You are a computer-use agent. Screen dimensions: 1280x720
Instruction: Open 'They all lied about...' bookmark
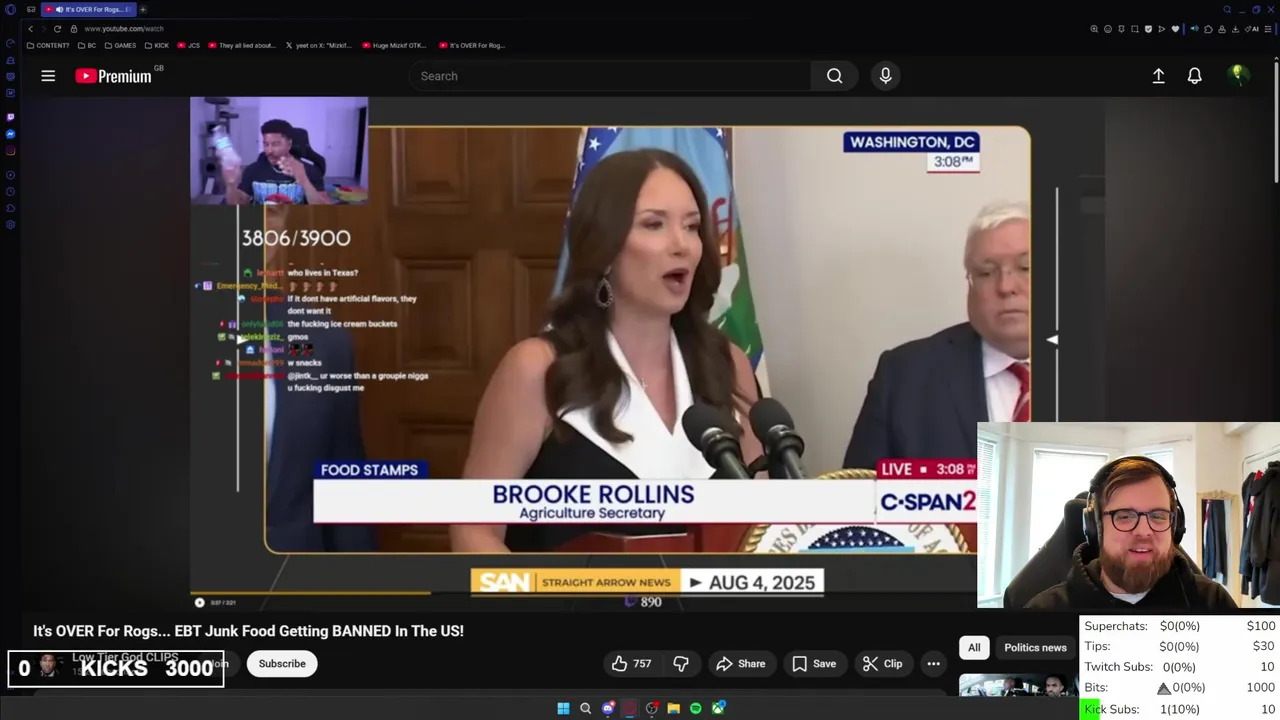tap(241, 45)
